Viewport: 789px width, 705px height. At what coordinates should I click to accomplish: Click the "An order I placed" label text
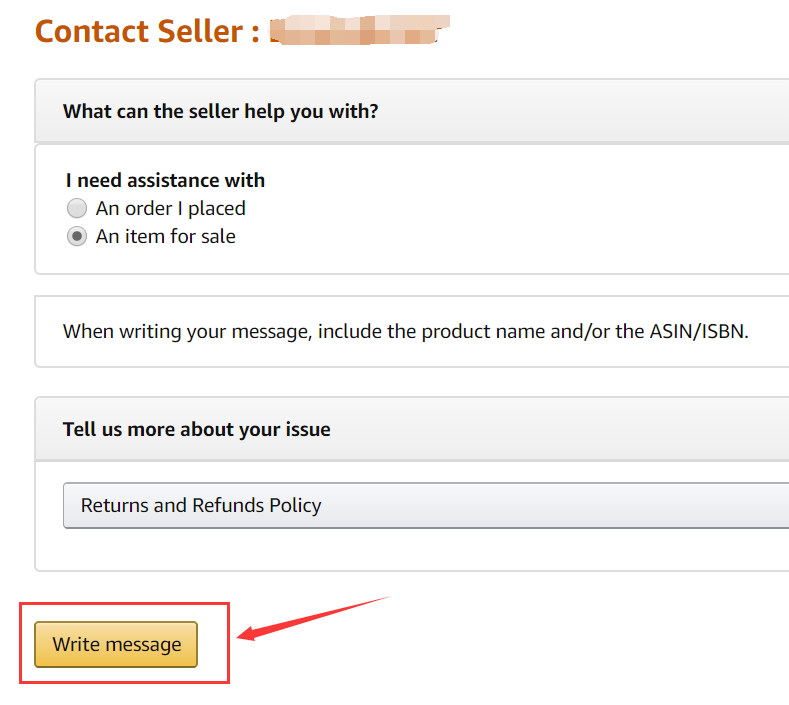170,209
